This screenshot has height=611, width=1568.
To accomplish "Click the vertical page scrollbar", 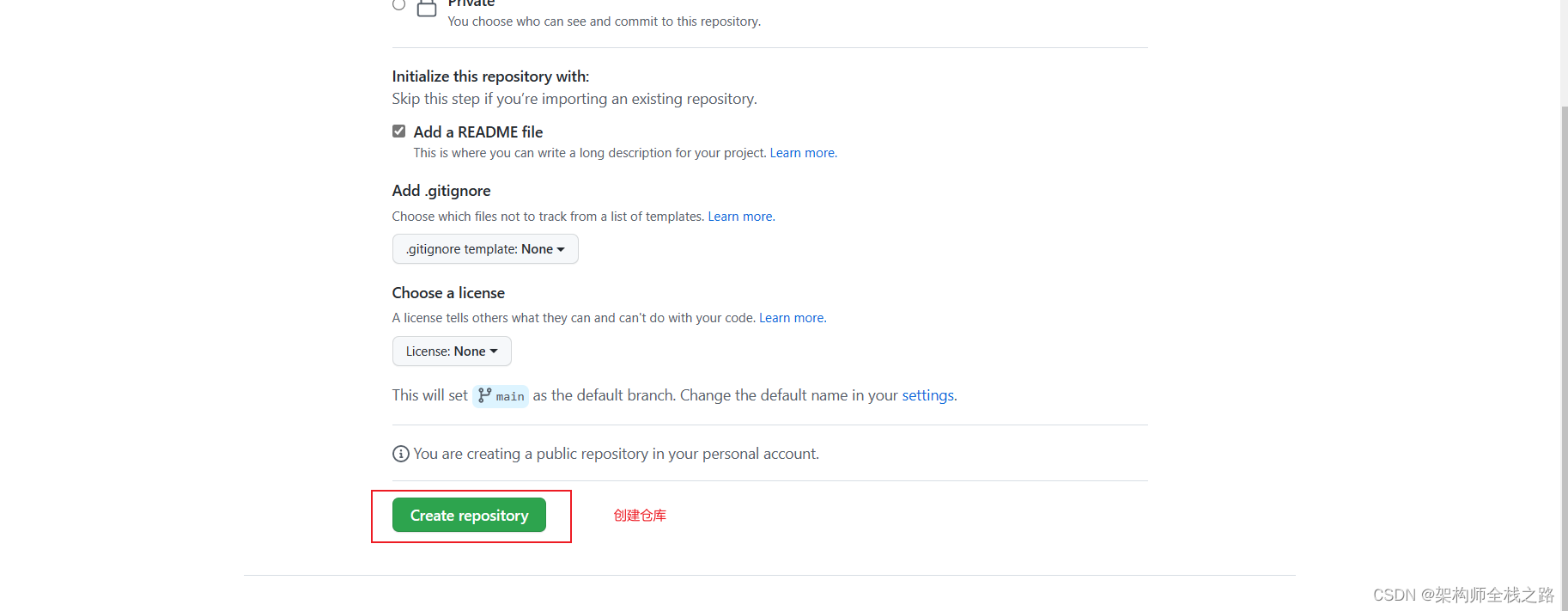I will (x=1564, y=344).
